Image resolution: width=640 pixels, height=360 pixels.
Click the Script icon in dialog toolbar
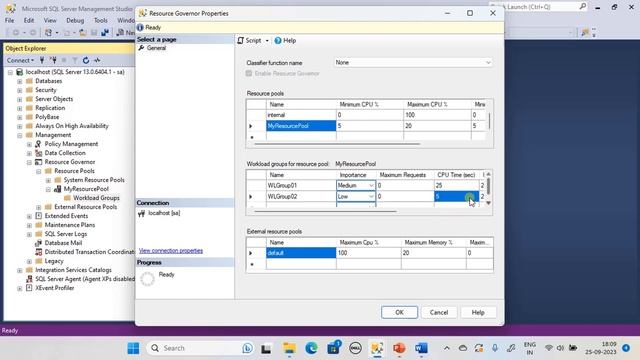click(241, 40)
